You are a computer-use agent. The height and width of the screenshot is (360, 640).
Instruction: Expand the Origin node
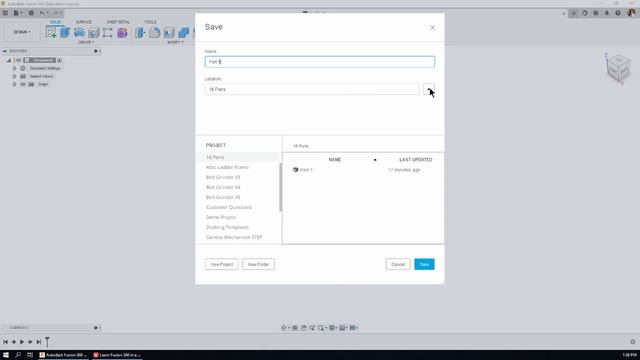[14, 84]
